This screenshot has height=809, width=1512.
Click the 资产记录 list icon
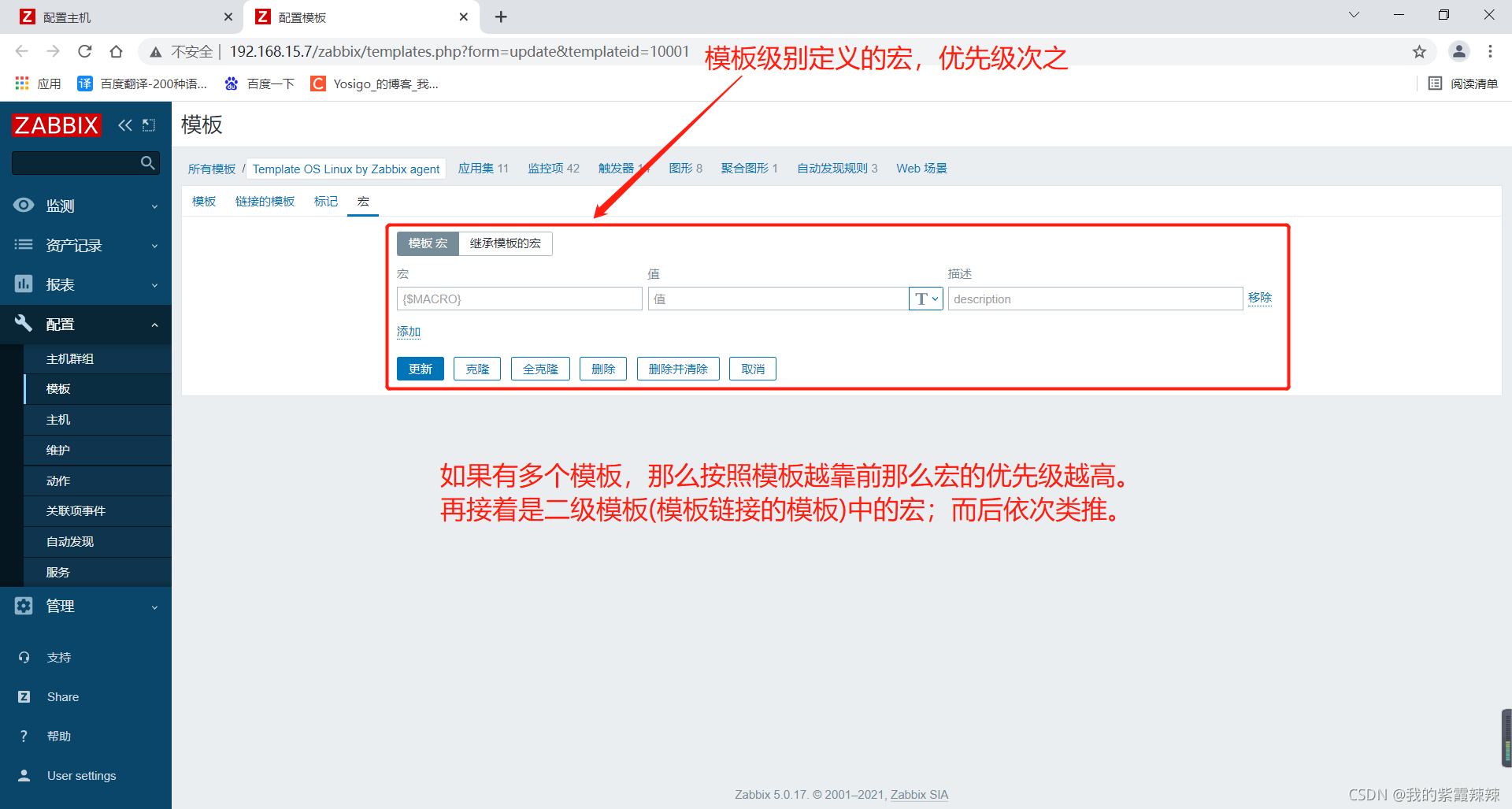click(x=24, y=245)
